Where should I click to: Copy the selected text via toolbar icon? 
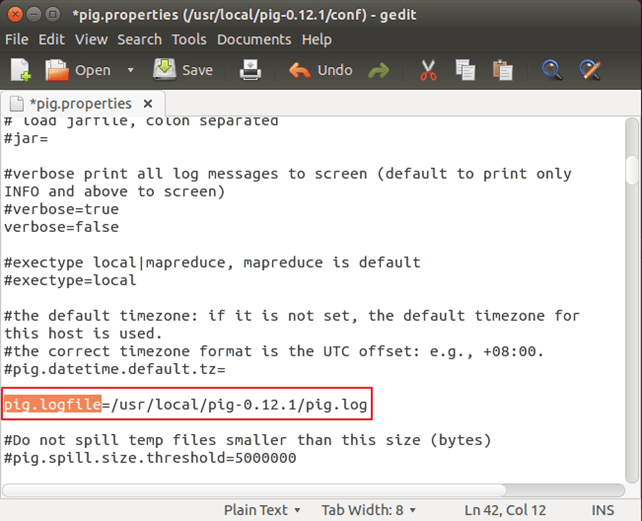pos(465,70)
